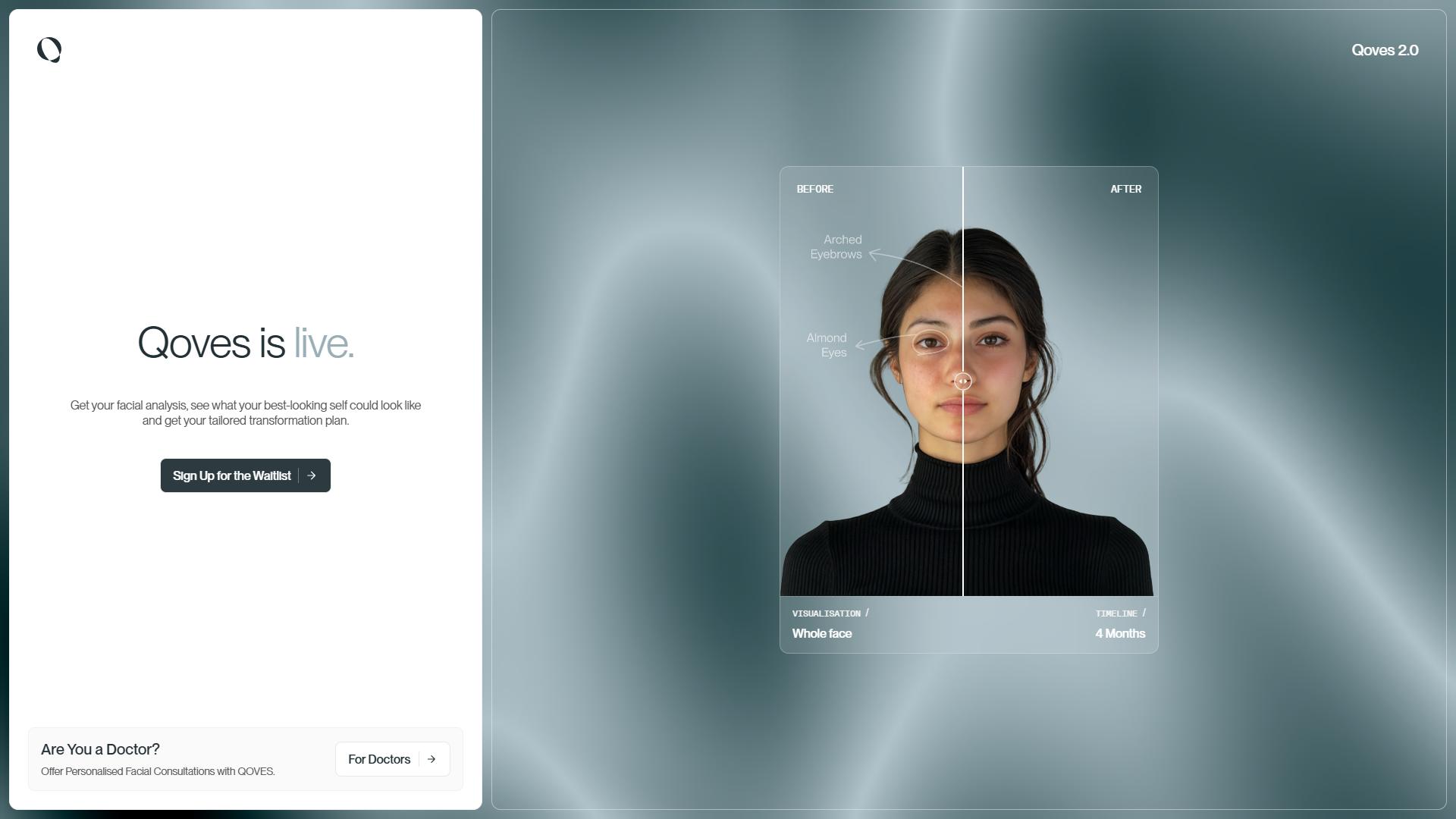This screenshot has height=819, width=1456.
Task: Select the Almond Eyes annotation
Action: (827, 345)
